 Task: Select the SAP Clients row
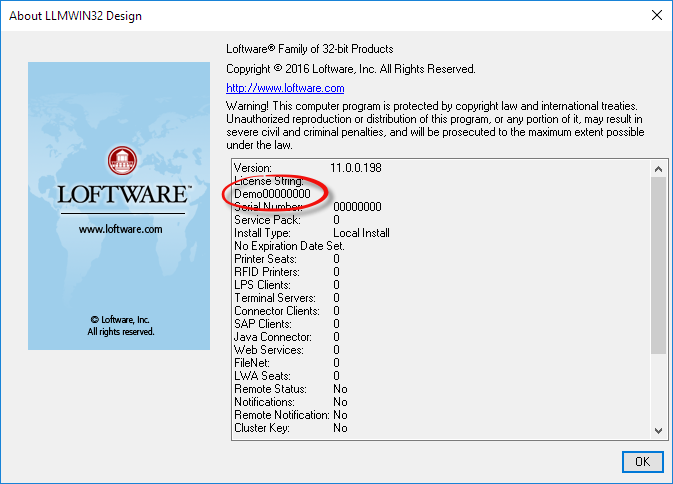[287, 324]
